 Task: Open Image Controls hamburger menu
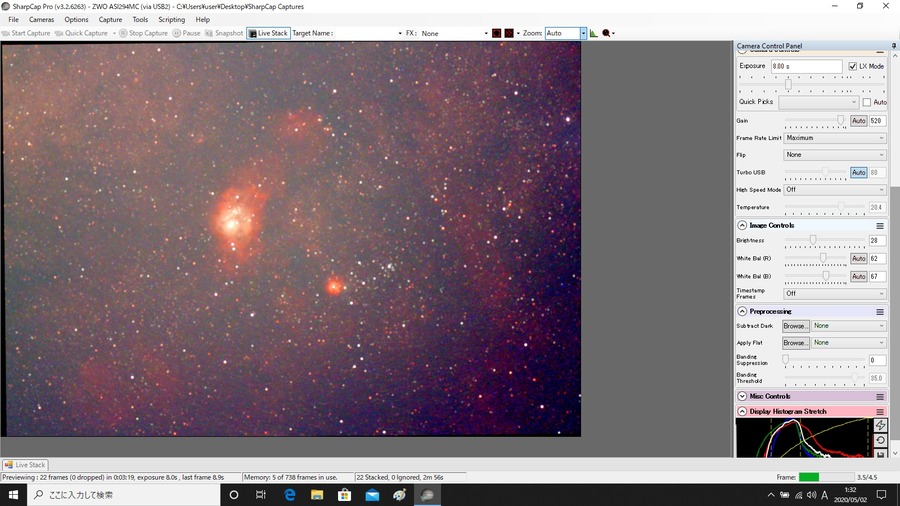click(880, 225)
